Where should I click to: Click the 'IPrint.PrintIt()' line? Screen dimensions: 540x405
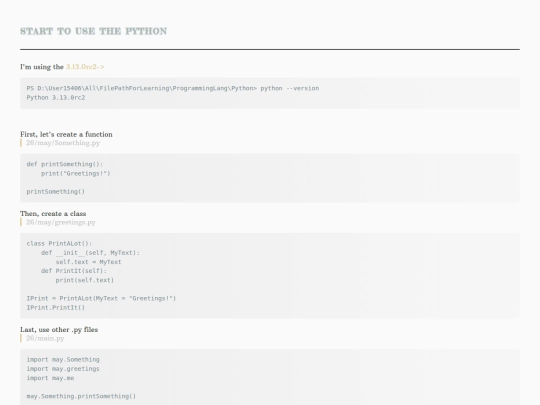pyautogui.click(x=56, y=308)
